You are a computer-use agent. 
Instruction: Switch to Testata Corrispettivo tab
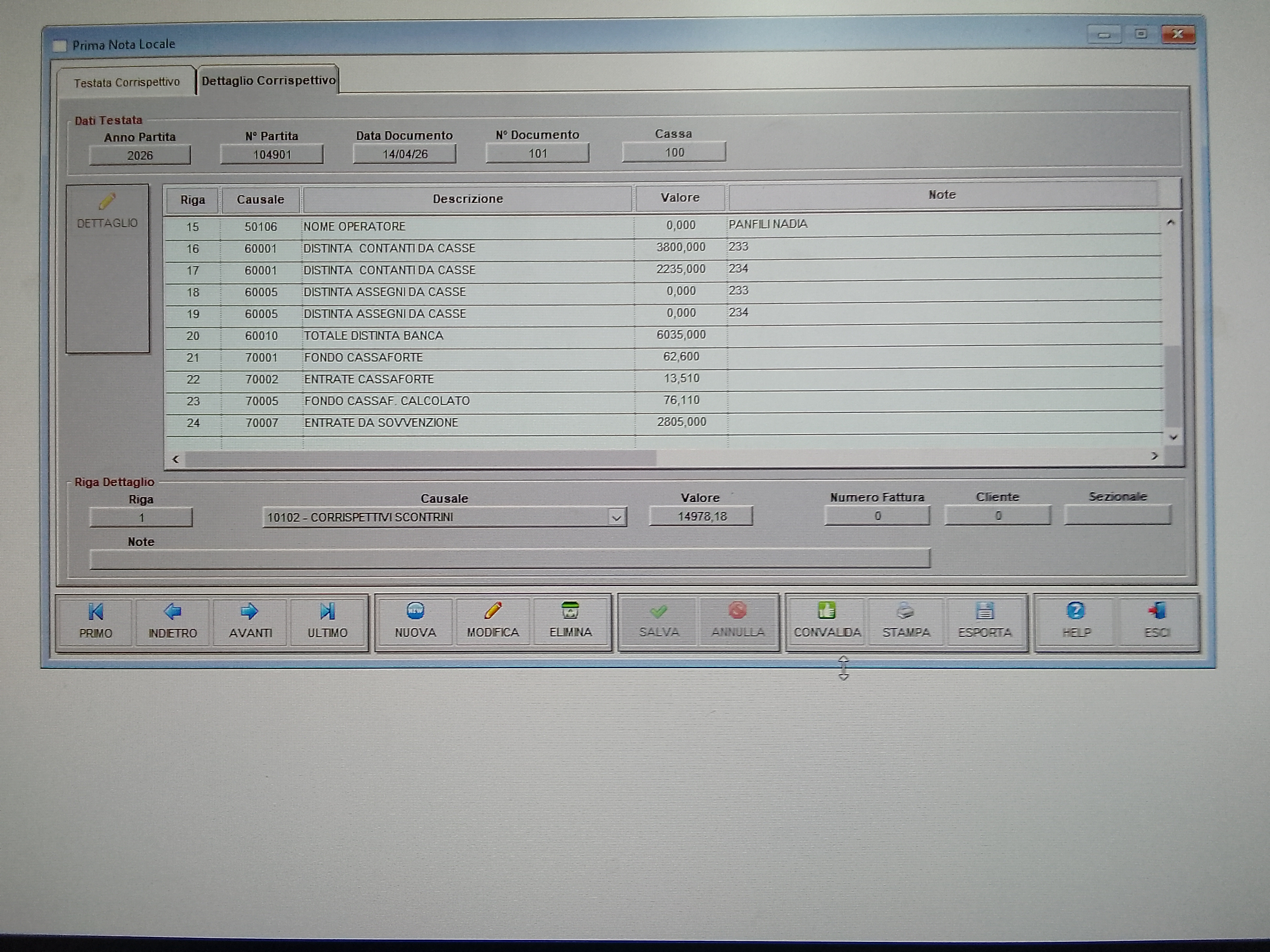[x=126, y=82]
